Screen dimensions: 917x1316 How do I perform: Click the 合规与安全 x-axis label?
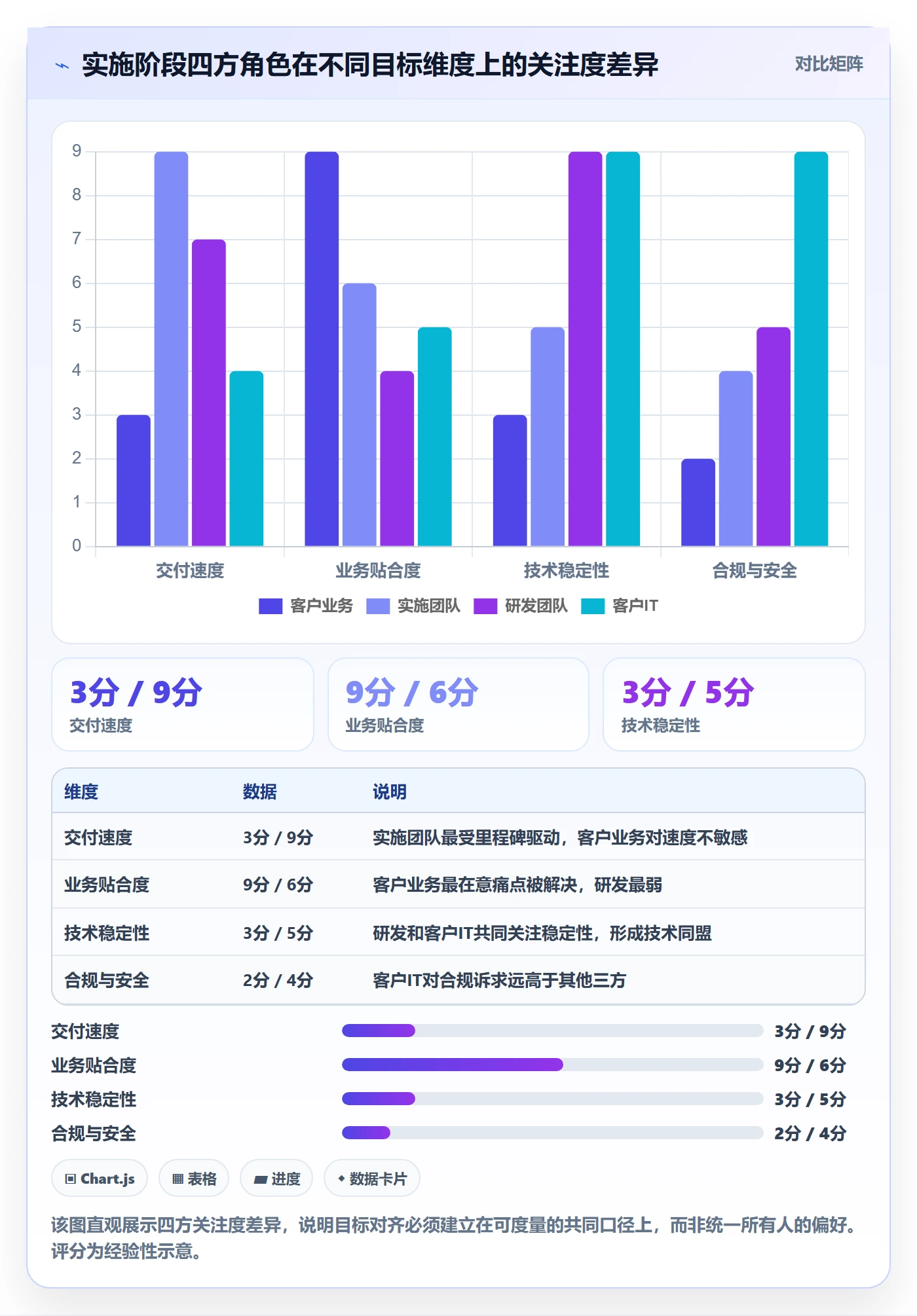point(755,570)
